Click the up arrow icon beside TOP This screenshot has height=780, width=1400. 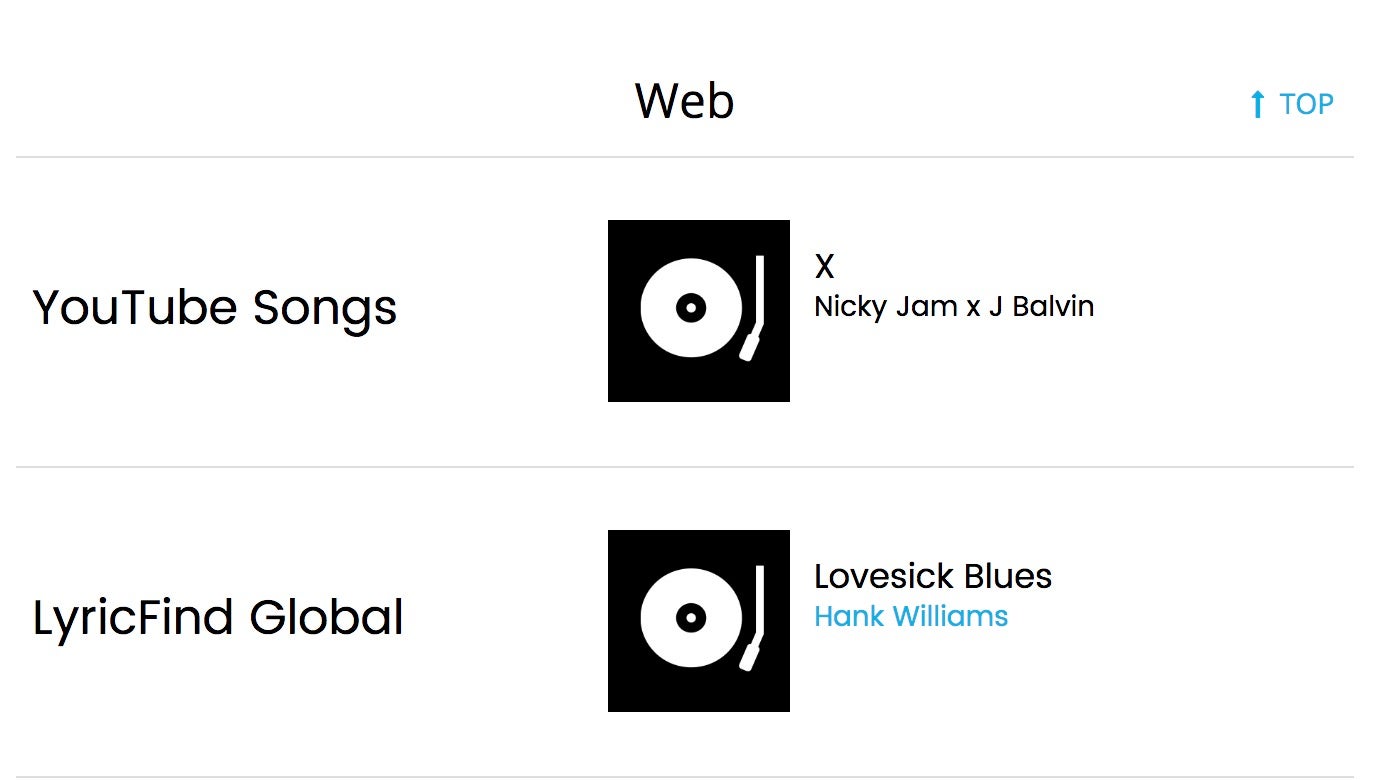pyautogui.click(x=1258, y=104)
